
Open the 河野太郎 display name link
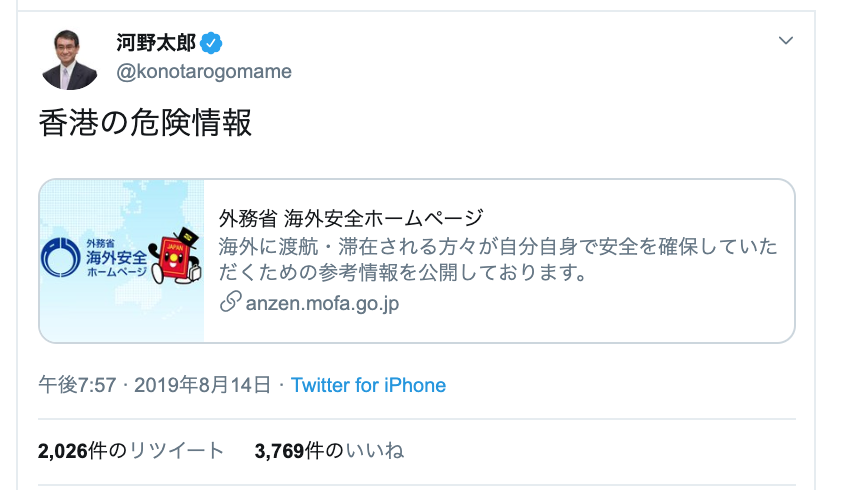158,43
